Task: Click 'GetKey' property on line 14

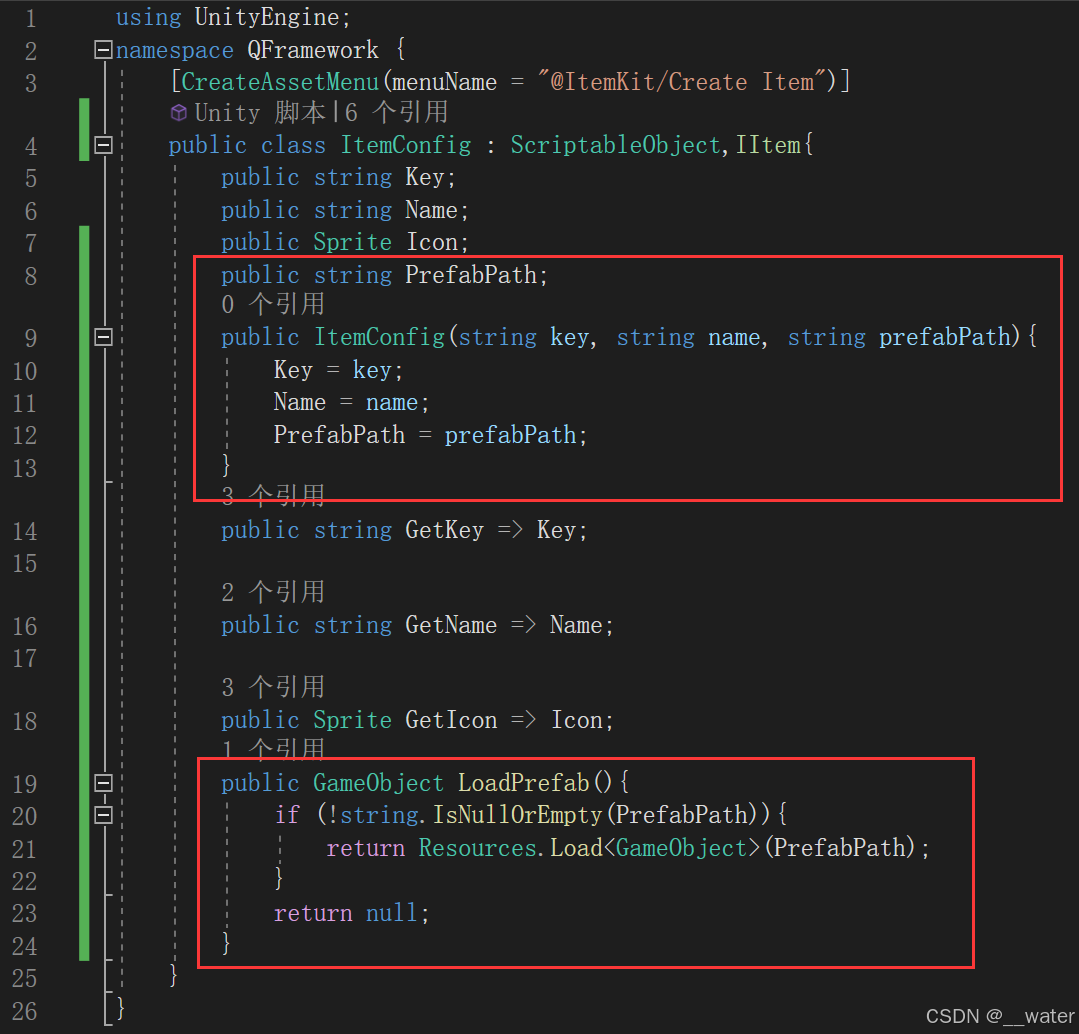Action: 445,530
